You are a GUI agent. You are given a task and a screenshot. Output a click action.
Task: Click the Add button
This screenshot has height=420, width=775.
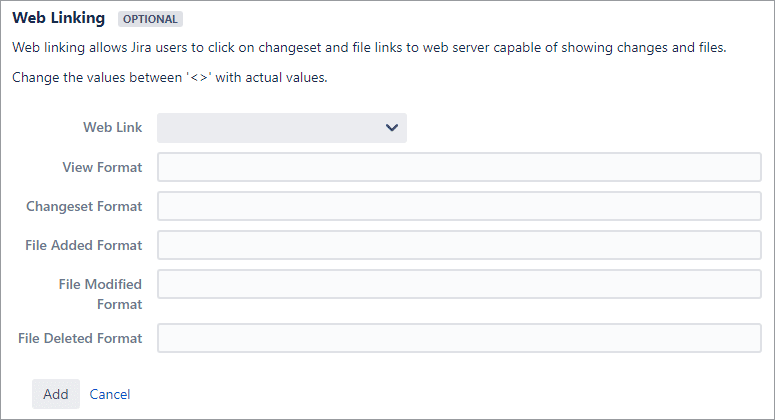[56, 394]
